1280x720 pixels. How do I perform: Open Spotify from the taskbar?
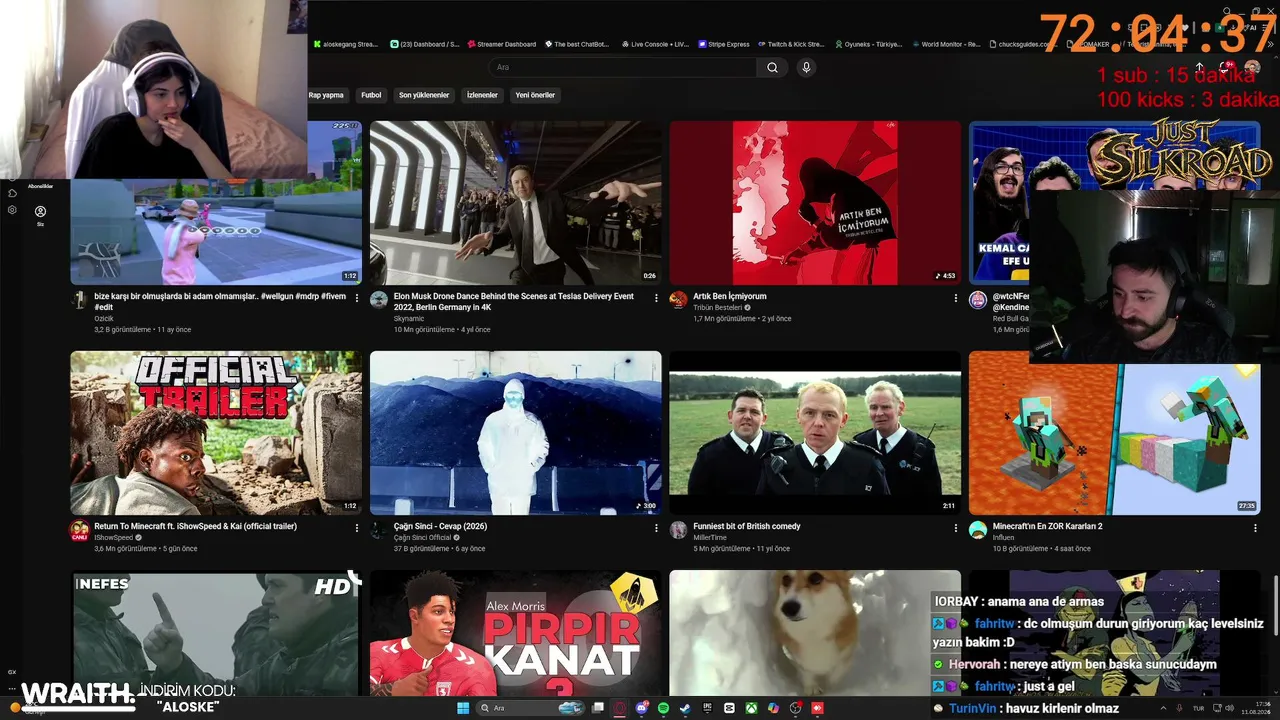coord(663,708)
